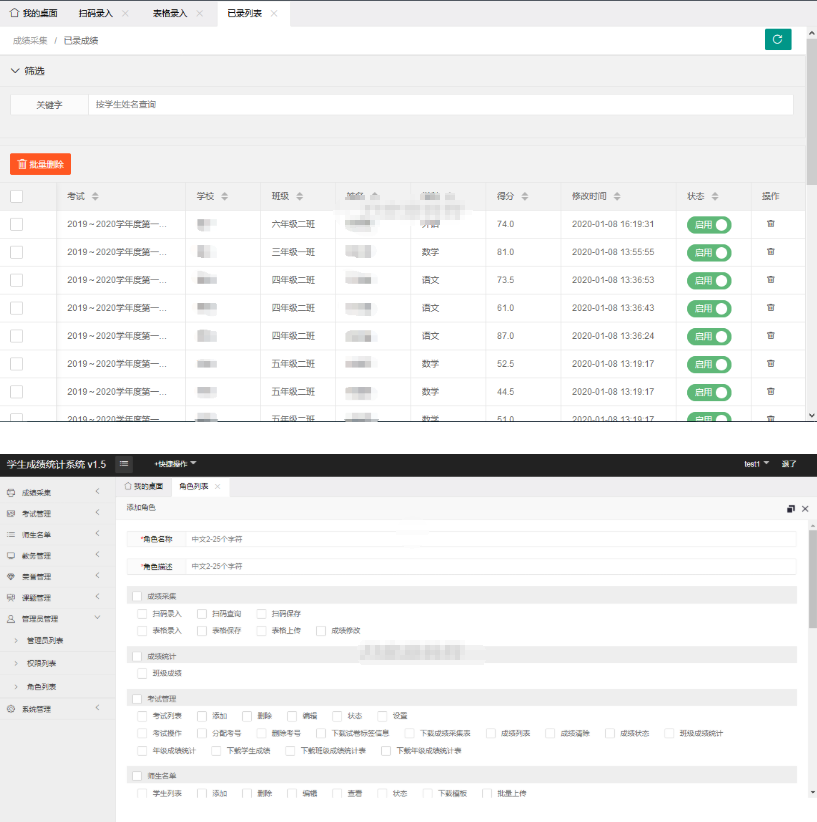This screenshot has width=817, height=822.
Task: Open 权限列表 in the sidebar
Action: [x=41, y=663]
